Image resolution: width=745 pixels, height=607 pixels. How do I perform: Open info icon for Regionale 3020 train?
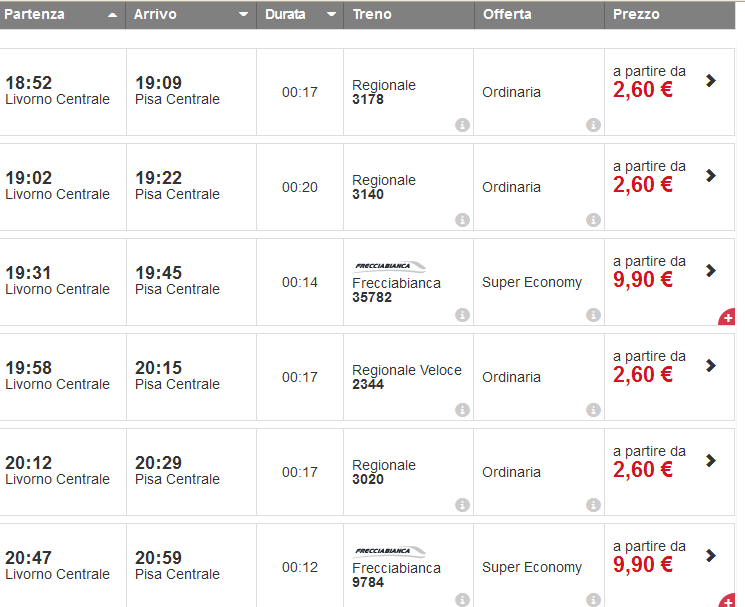tap(462, 505)
